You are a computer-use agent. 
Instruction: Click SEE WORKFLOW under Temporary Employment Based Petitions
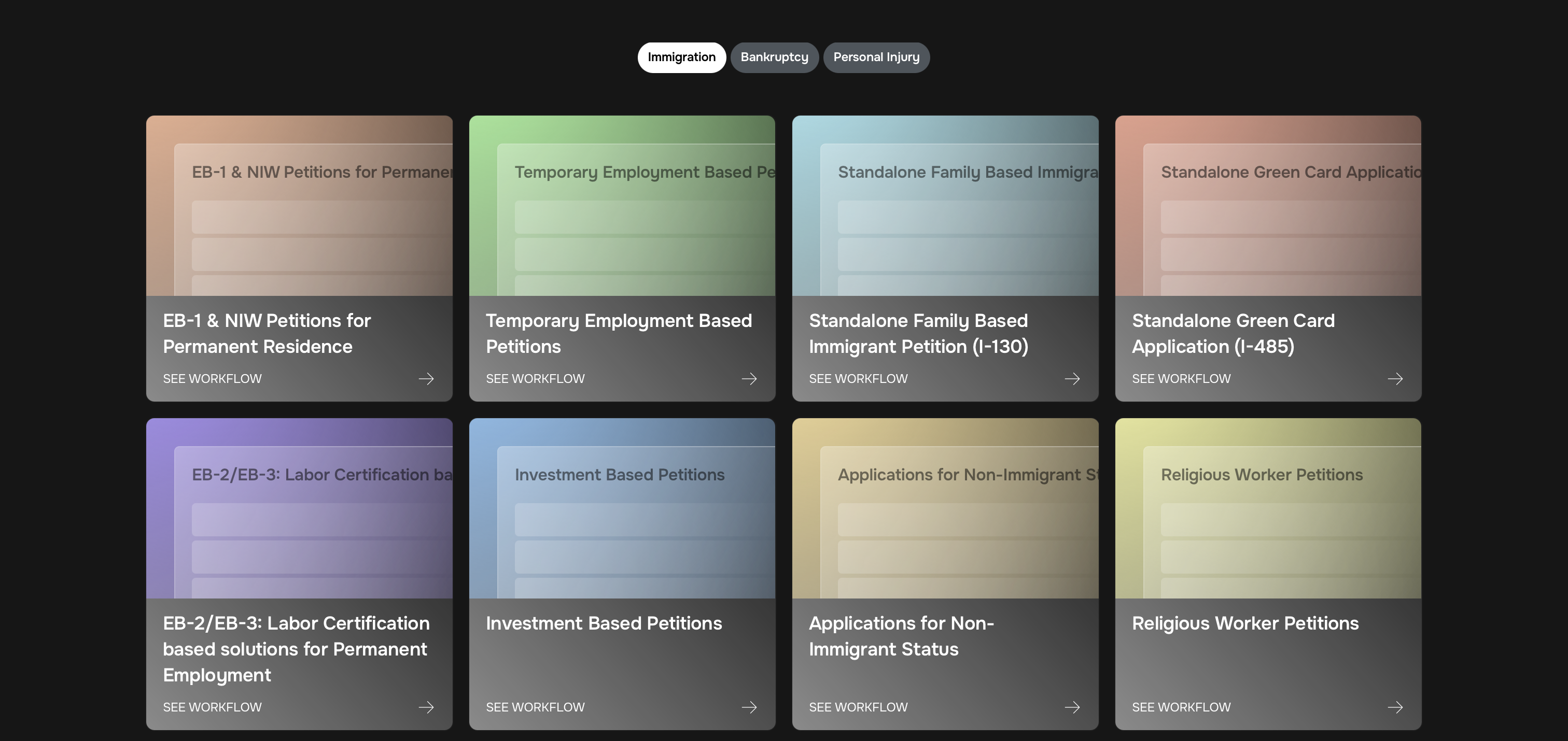point(535,379)
